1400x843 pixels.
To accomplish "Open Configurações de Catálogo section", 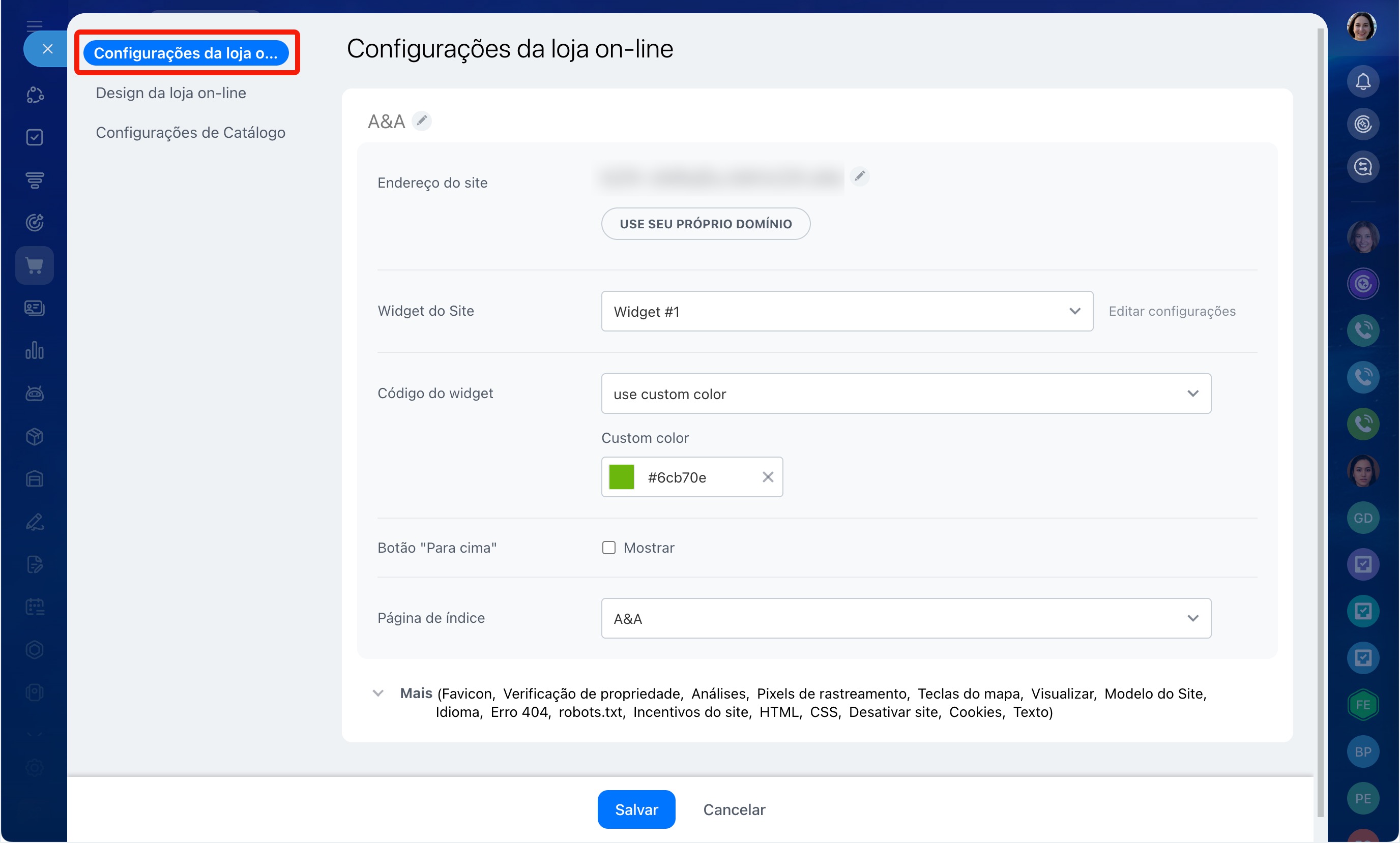I will click(190, 132).
